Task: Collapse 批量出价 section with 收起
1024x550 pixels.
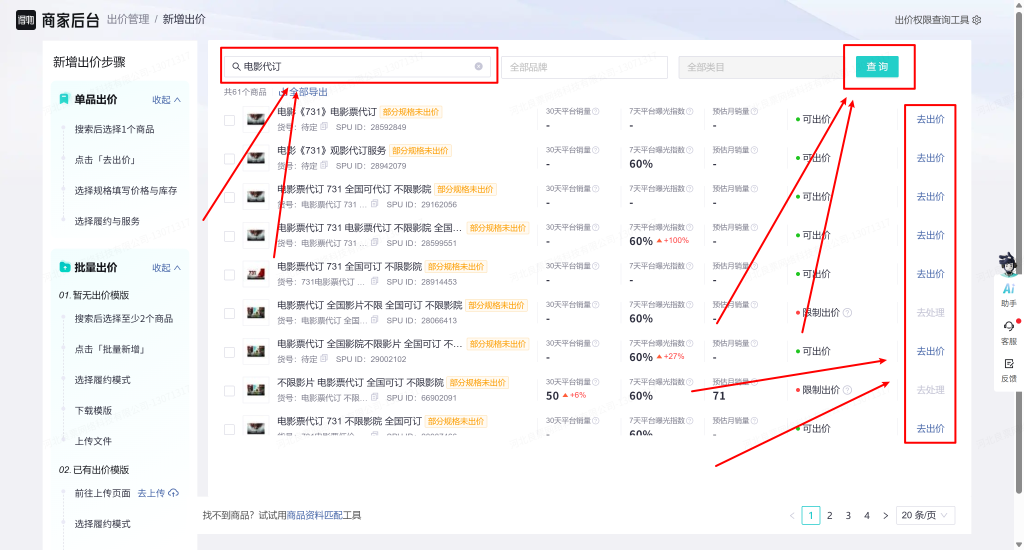Action: [167, 268]
